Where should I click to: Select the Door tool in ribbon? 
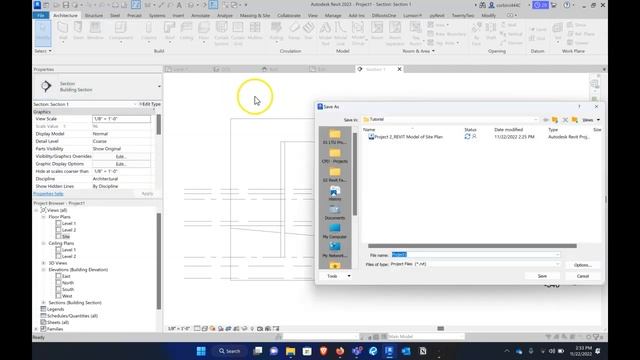pyautogui.click(x=78, y=31)
